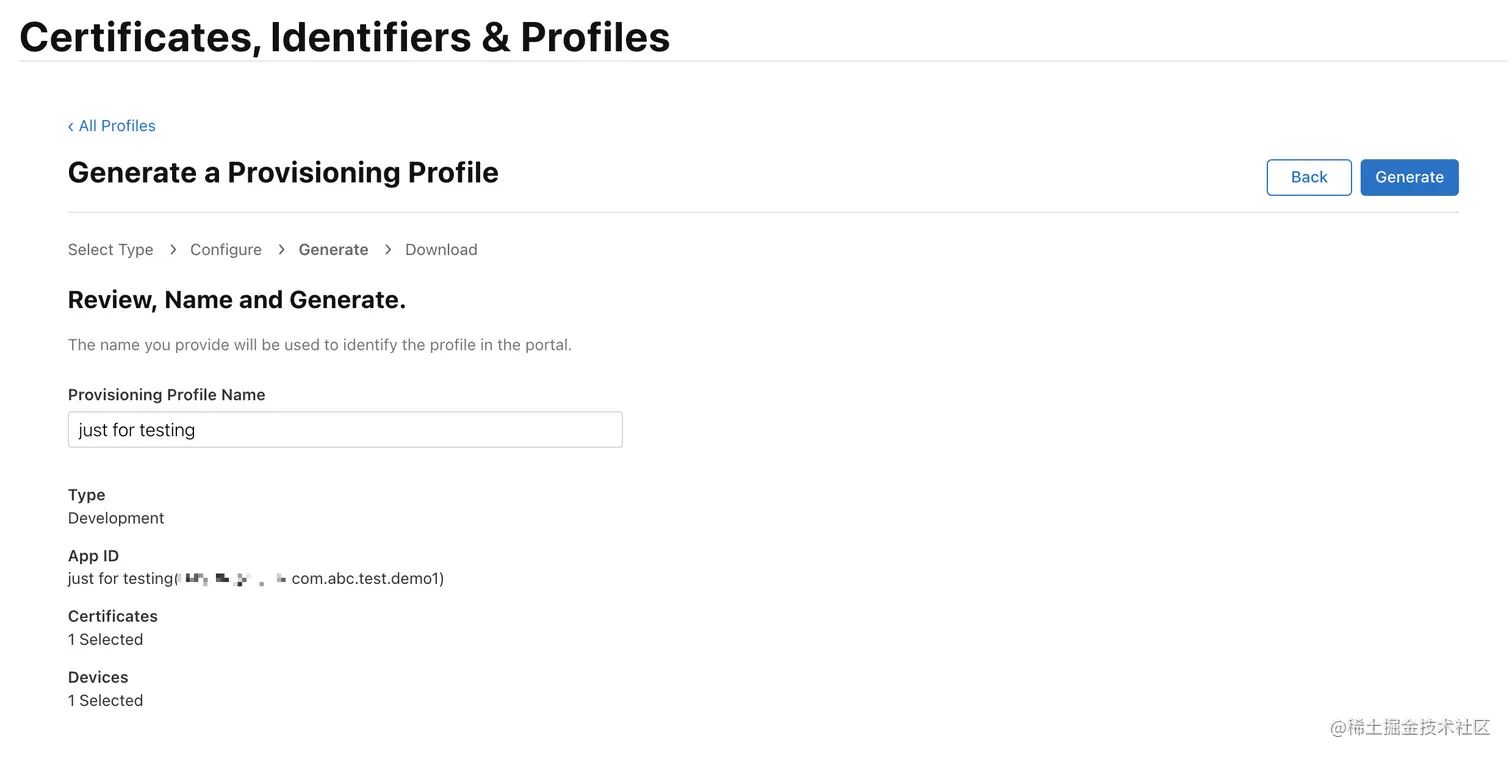Click the com.abc.test.demo1 App ID text
Screen dimensions: 1512x759
[x=367, y=579]
